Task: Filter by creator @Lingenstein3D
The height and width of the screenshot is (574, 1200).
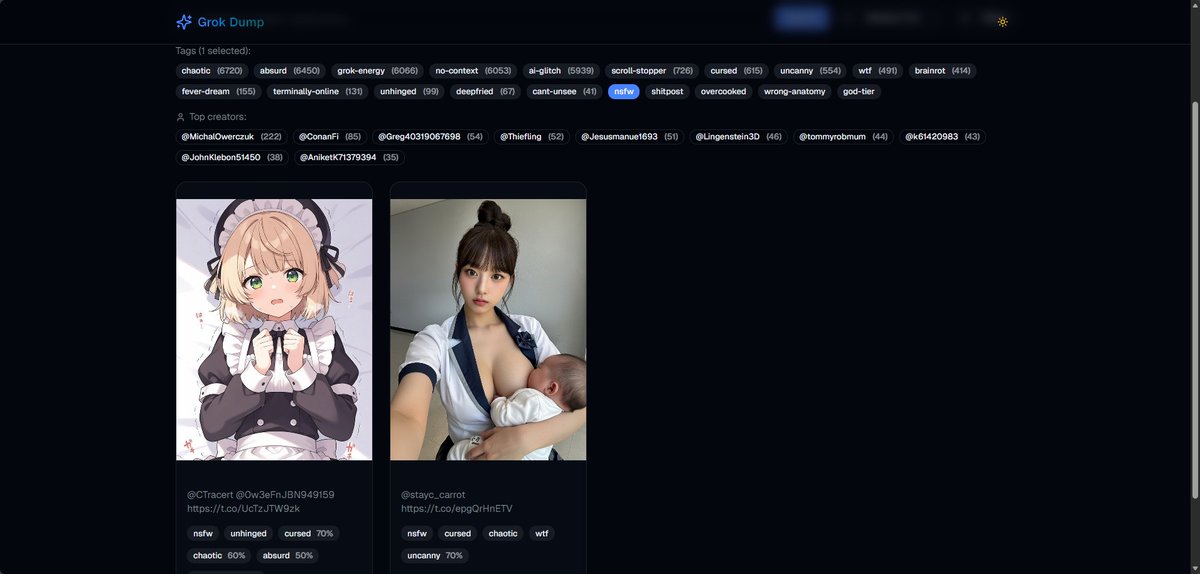Action: (x=739, y=136)
